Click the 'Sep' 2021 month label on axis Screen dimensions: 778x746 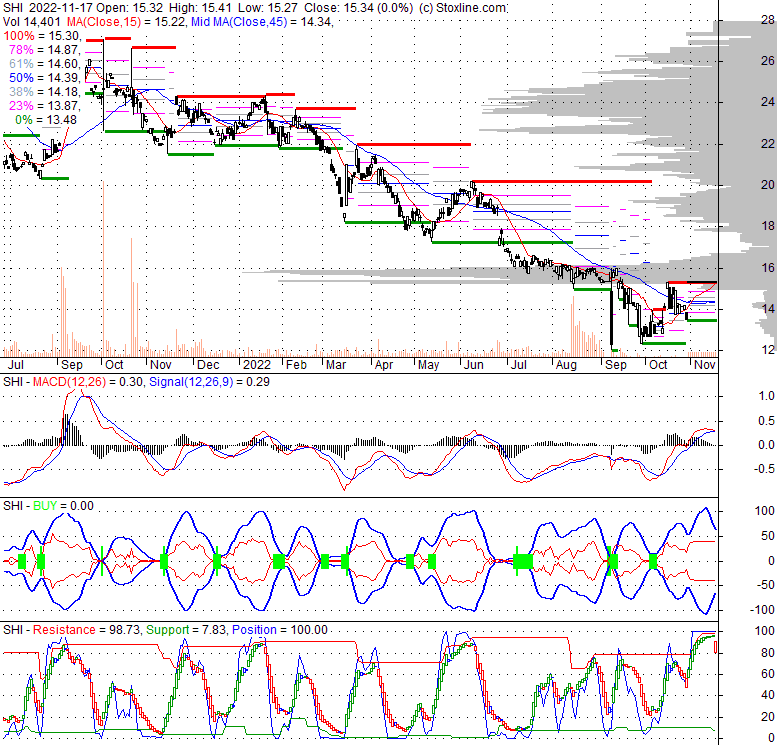(71, 365)
